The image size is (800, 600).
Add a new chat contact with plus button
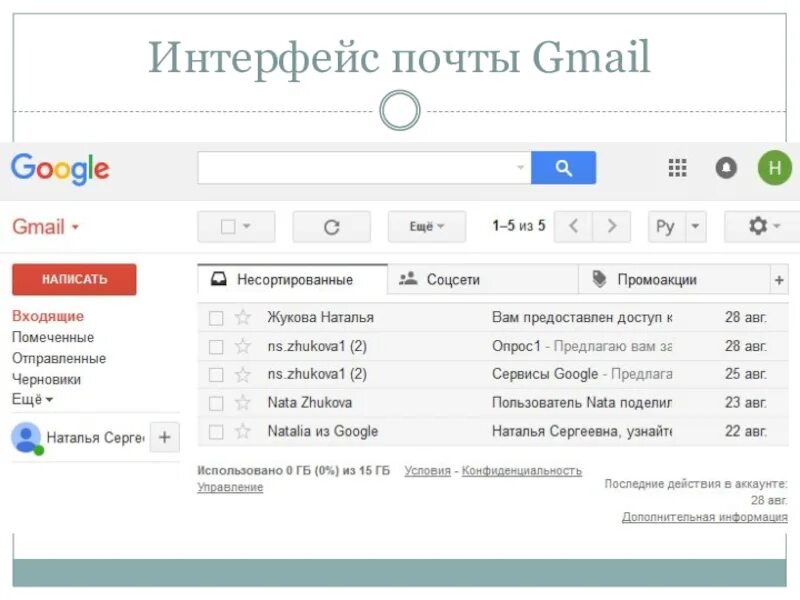[165, 437]
